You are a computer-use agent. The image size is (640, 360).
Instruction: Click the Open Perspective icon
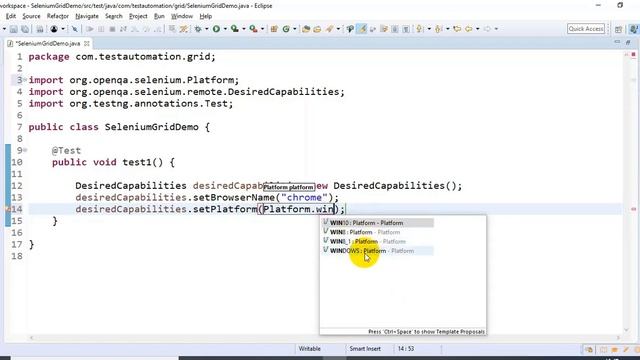tap(618, 29)
